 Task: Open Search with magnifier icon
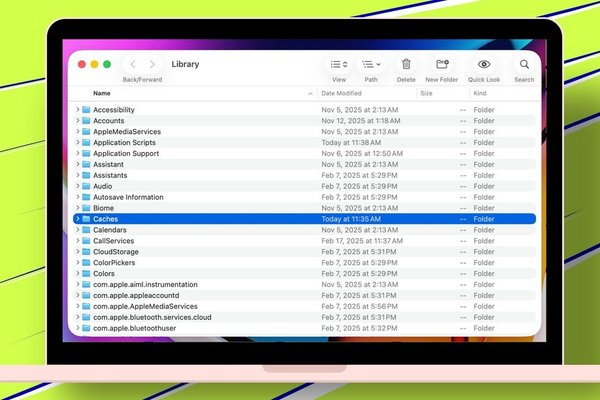[x=524, y=64]
